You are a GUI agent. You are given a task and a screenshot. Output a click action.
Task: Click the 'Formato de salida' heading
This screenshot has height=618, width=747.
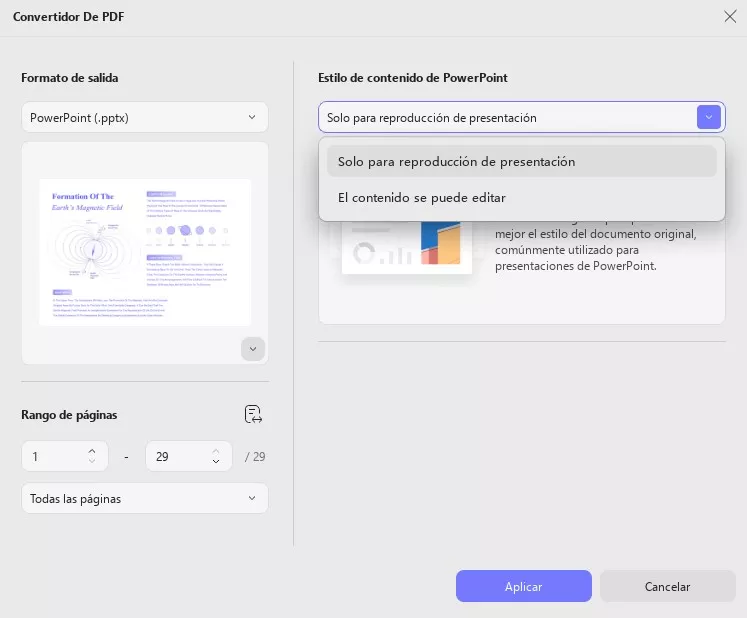pos(70,78)
